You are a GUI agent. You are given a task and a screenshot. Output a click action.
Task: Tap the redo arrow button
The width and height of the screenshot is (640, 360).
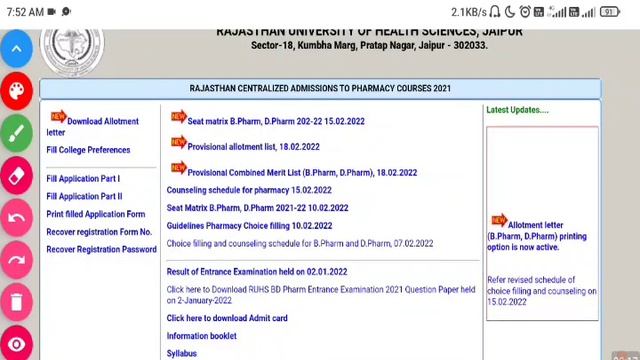[x=16, y=260]
